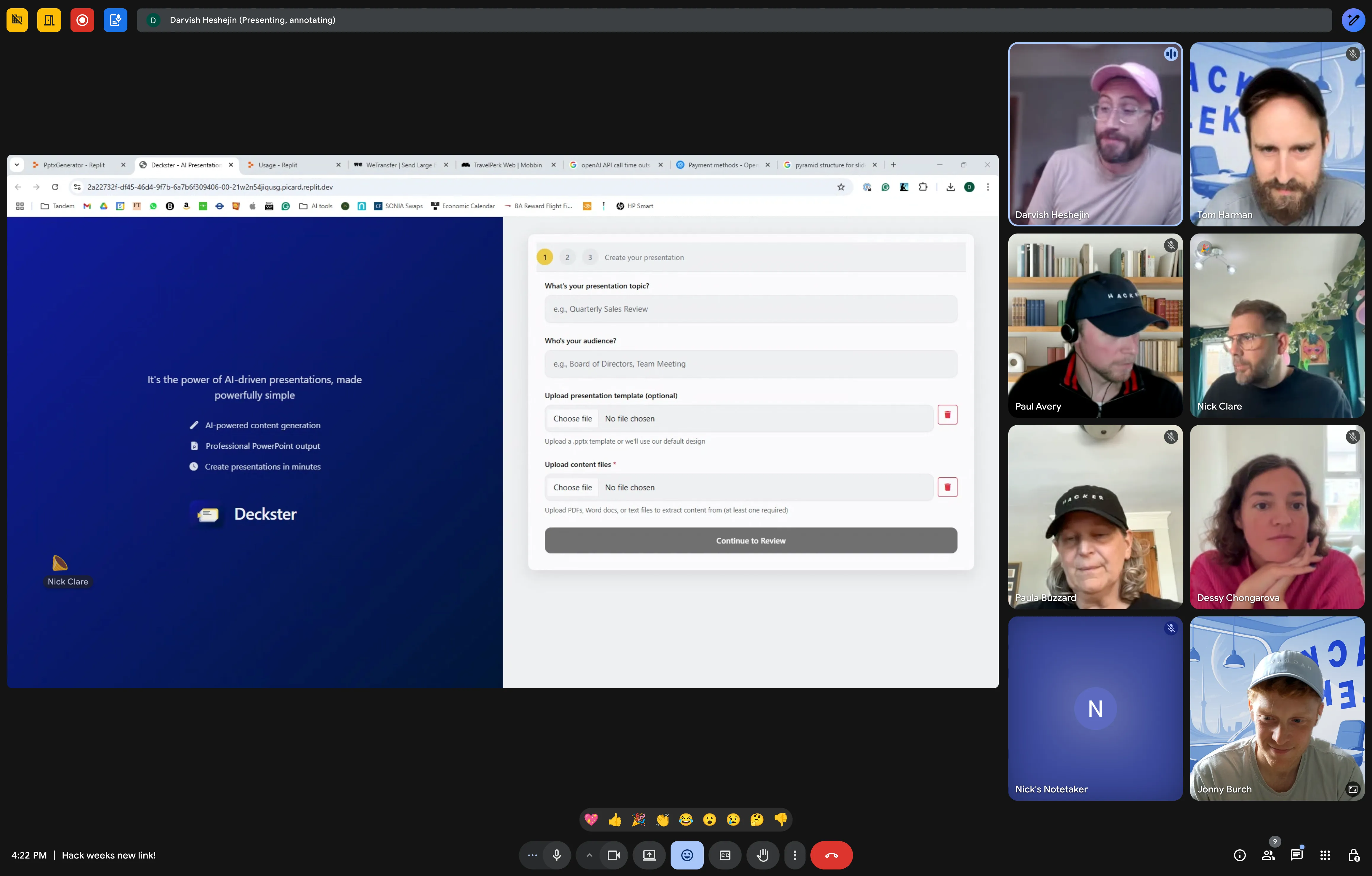Viewport: 1372px width, 876px height.
Task: Click Darvish Heshejin's video tile
Action: (x=1095, y=135)
